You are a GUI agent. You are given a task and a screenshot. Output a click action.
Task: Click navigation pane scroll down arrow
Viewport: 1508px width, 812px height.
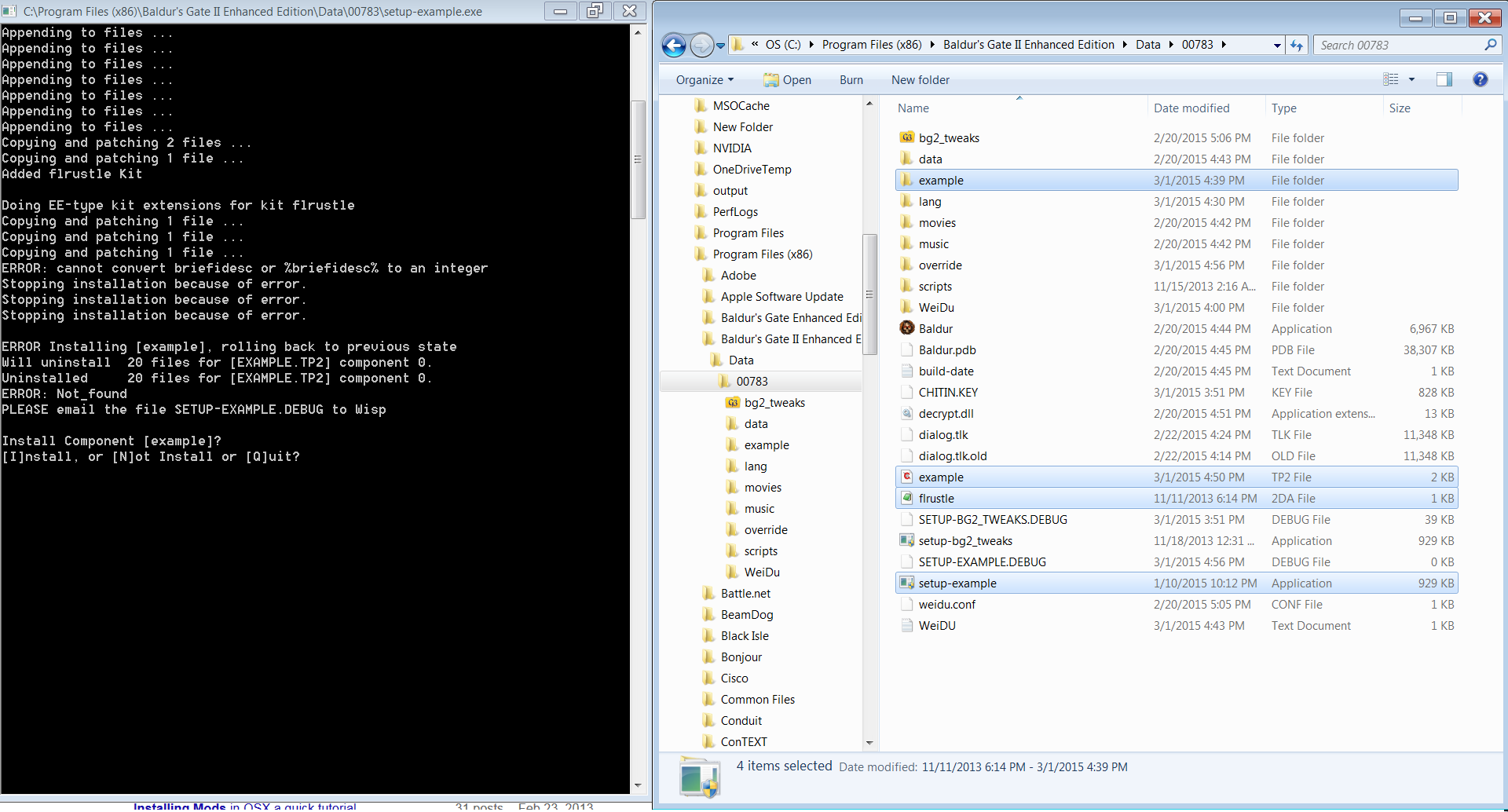pos(869,743)
